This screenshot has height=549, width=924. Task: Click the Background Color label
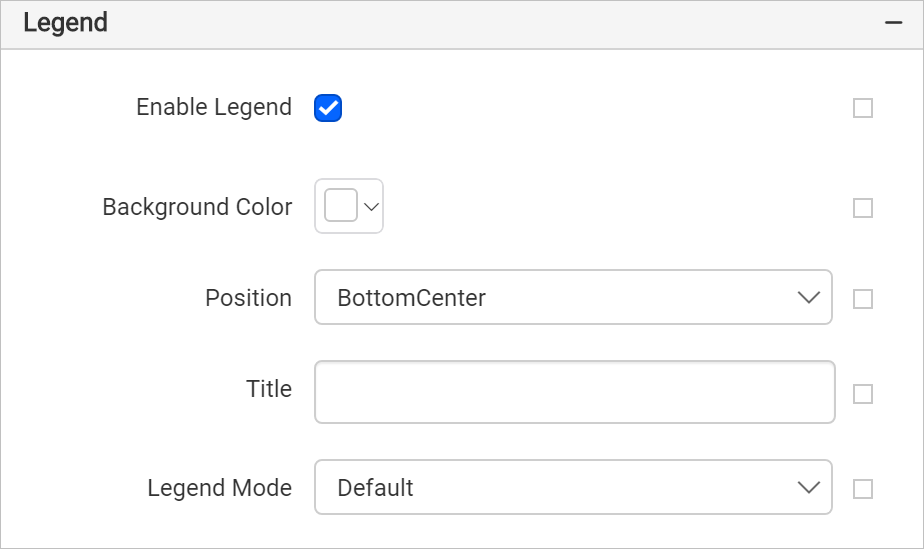tap(197, 207)
